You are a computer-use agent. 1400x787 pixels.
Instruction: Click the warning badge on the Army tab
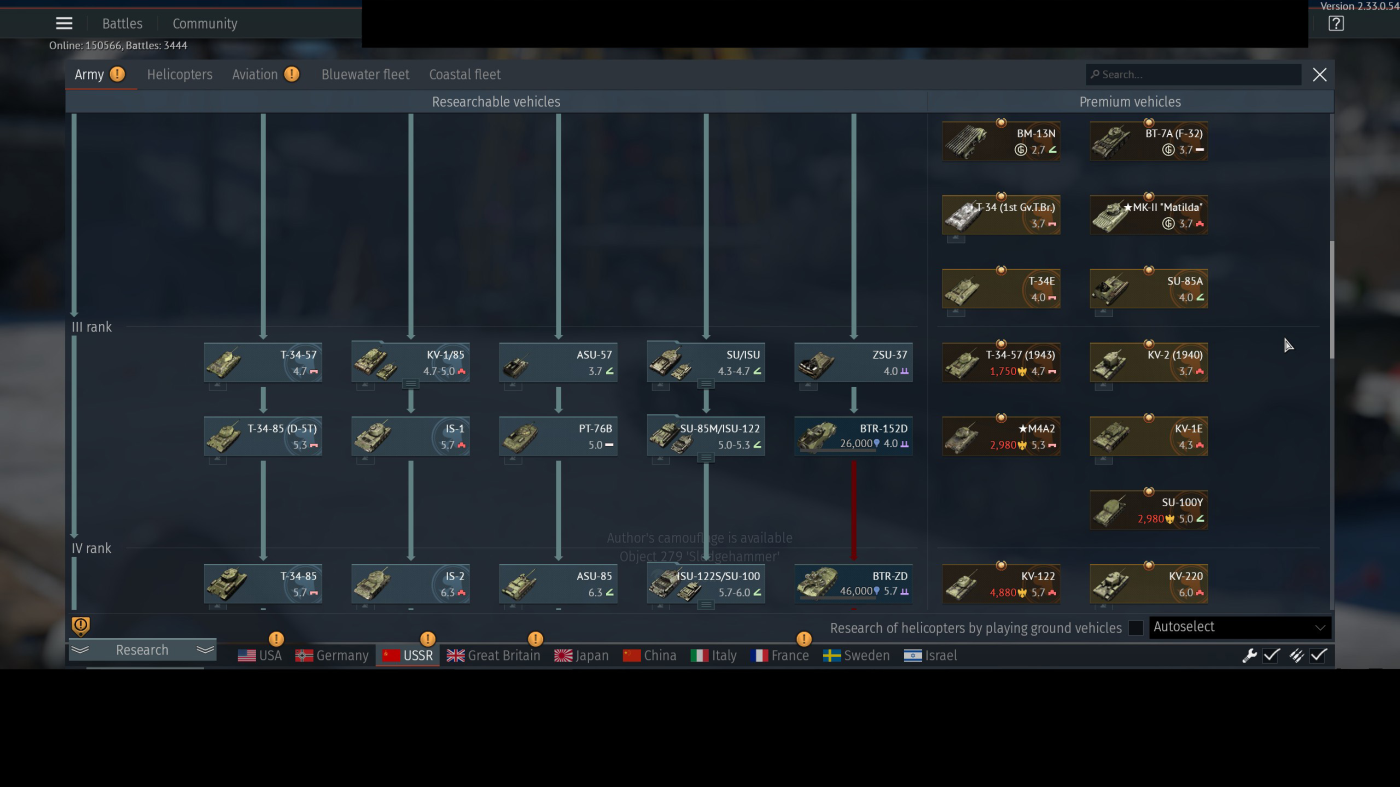tap(117, 74)
